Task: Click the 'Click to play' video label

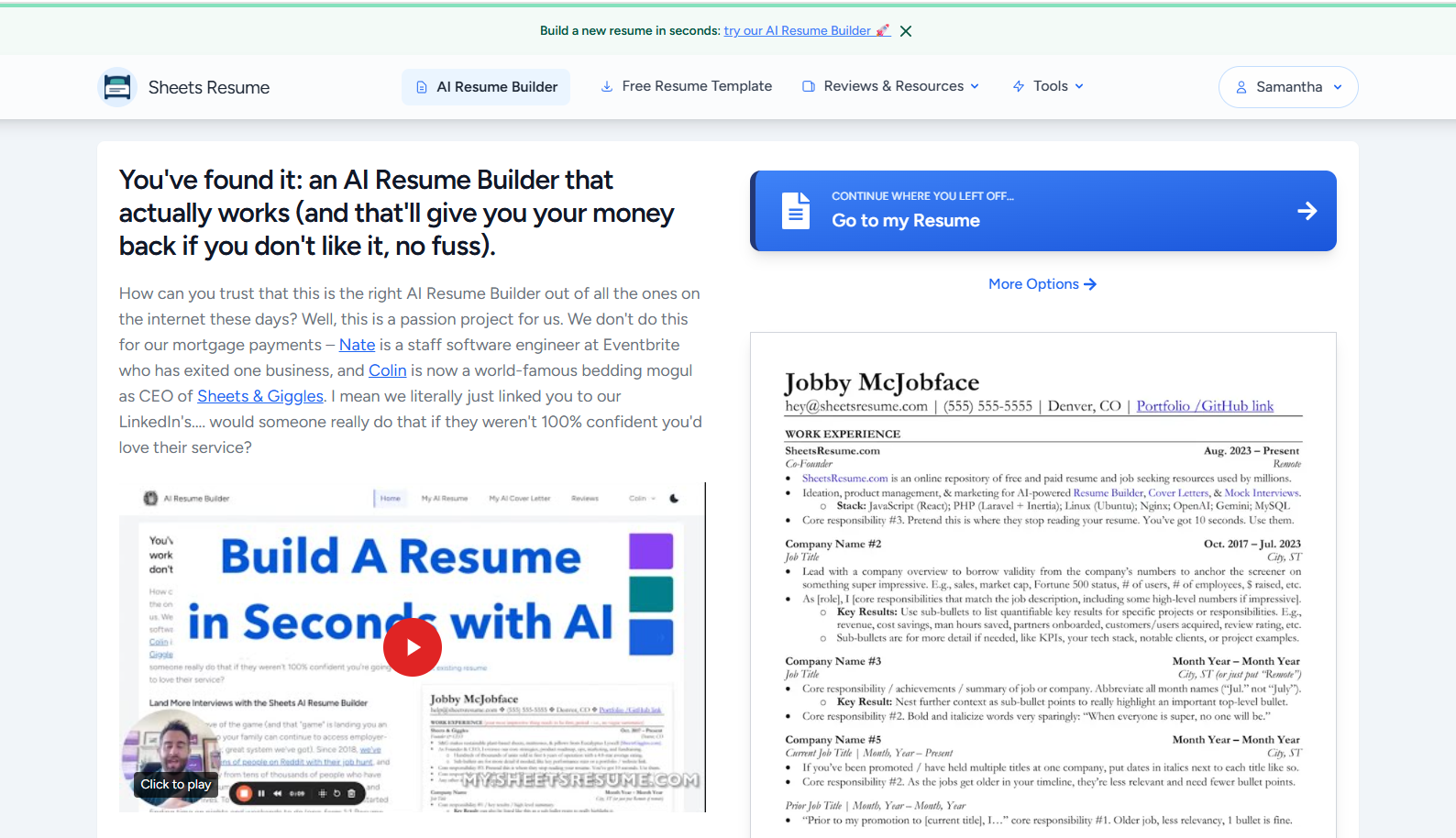Action: 176,784
